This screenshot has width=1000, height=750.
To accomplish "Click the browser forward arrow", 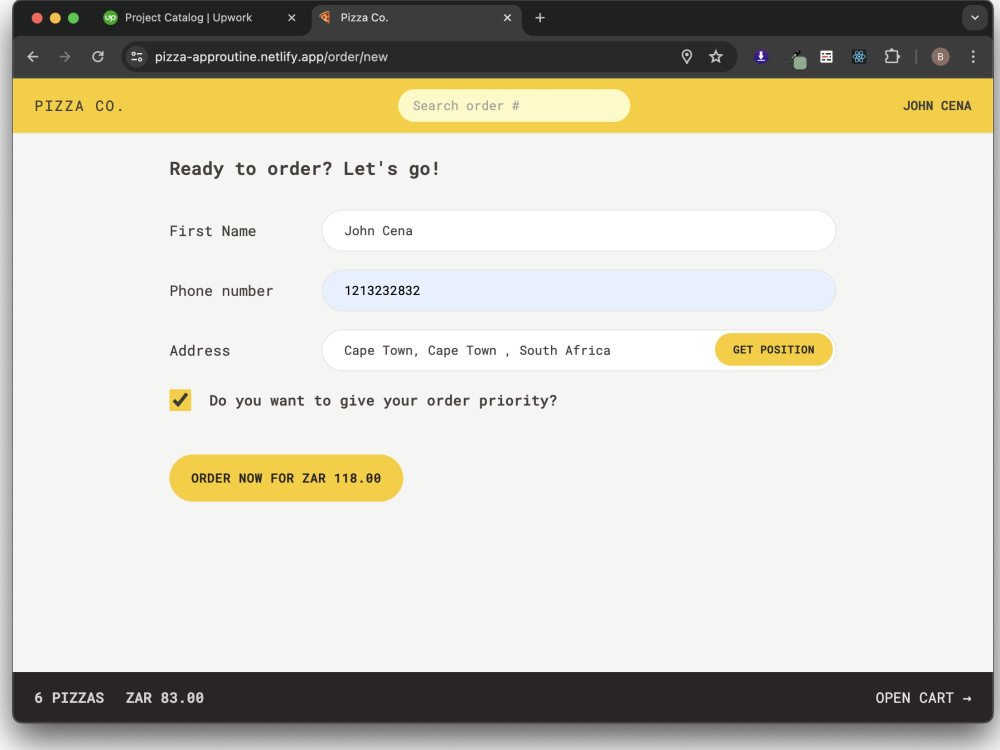I will (x=65, y=57).
